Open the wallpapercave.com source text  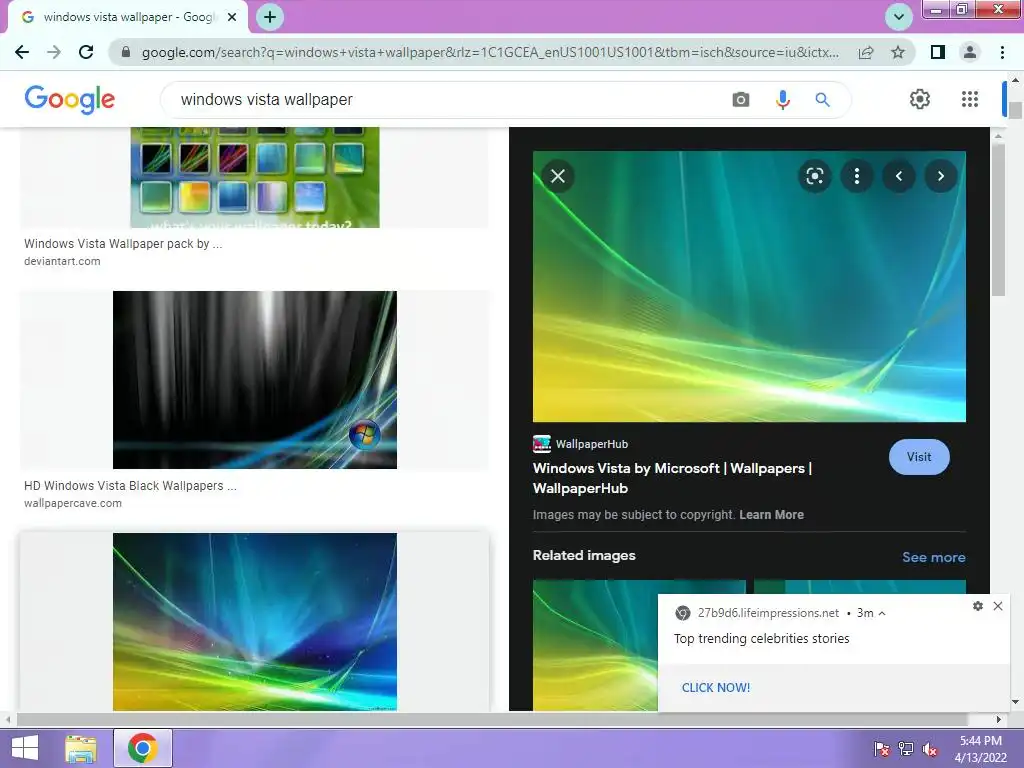pyautogui.click(x=72, y=504)
